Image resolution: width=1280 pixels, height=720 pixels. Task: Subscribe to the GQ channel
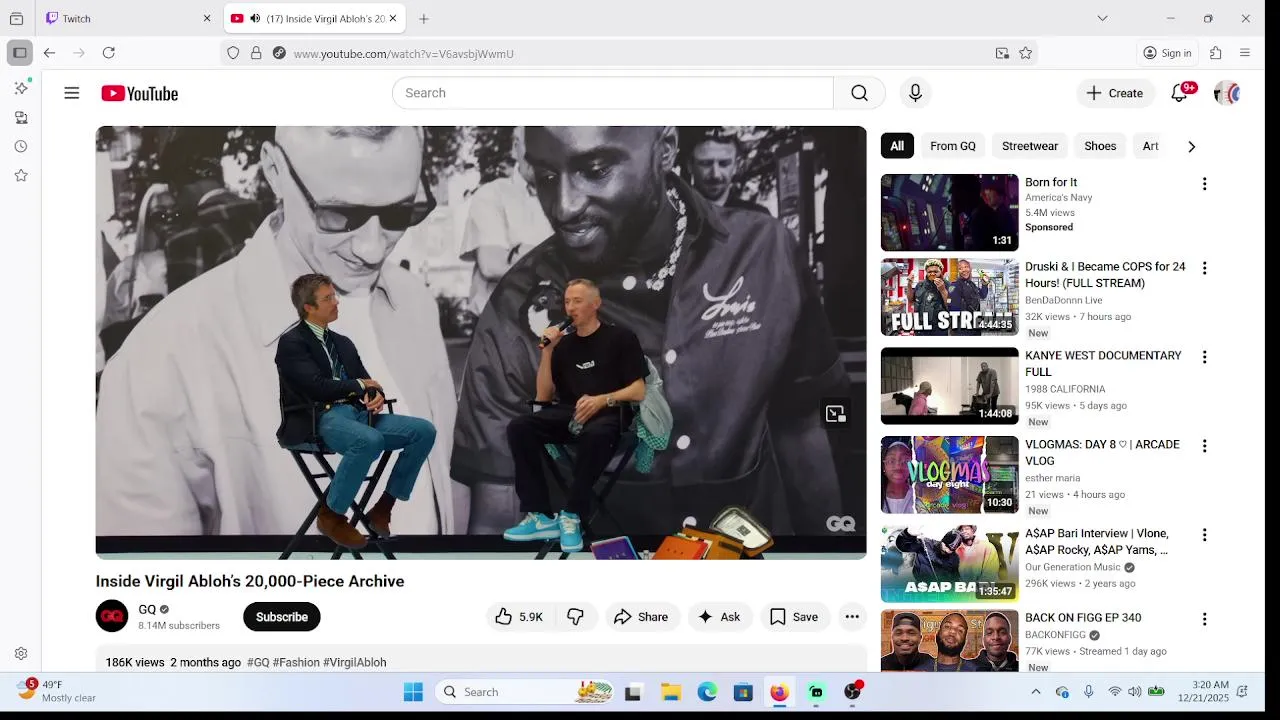click(x=282, y=617)
